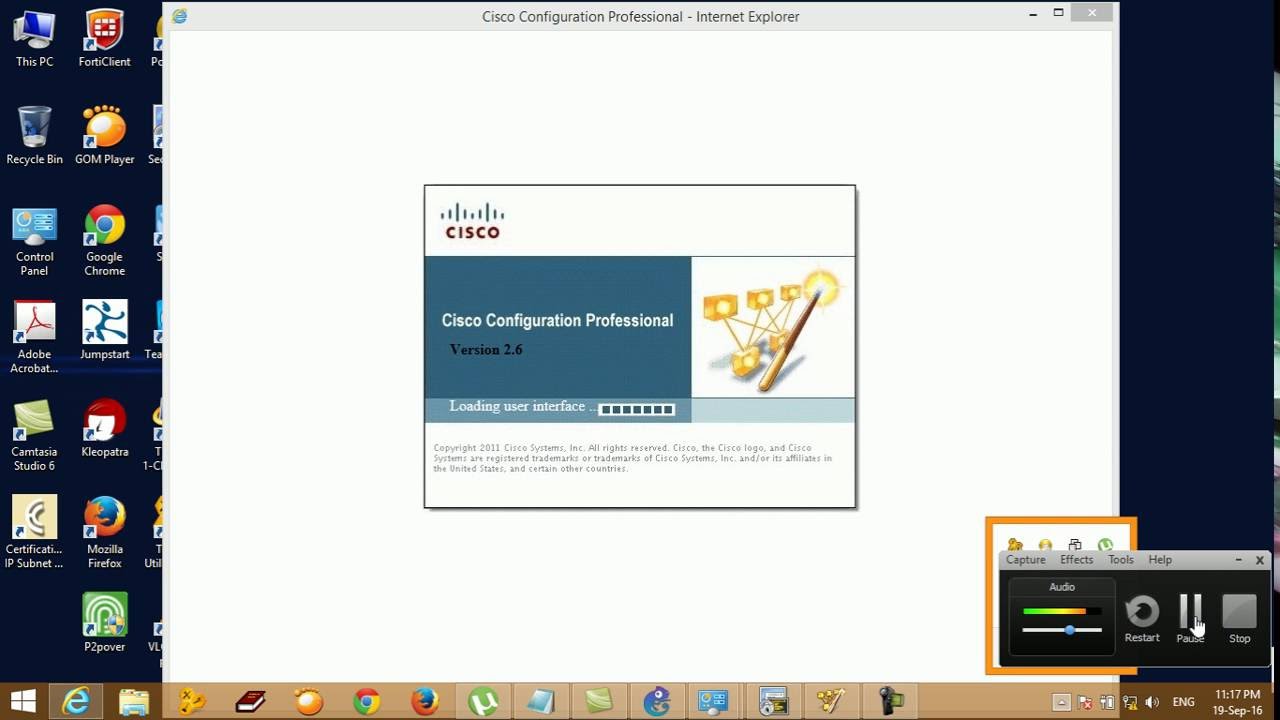The width and height of the screenshot is (1280, 720).
Task: Open Camtasia Studio 6 desktop shortcut
Action: pyautogui.click(x=34, y=435)
